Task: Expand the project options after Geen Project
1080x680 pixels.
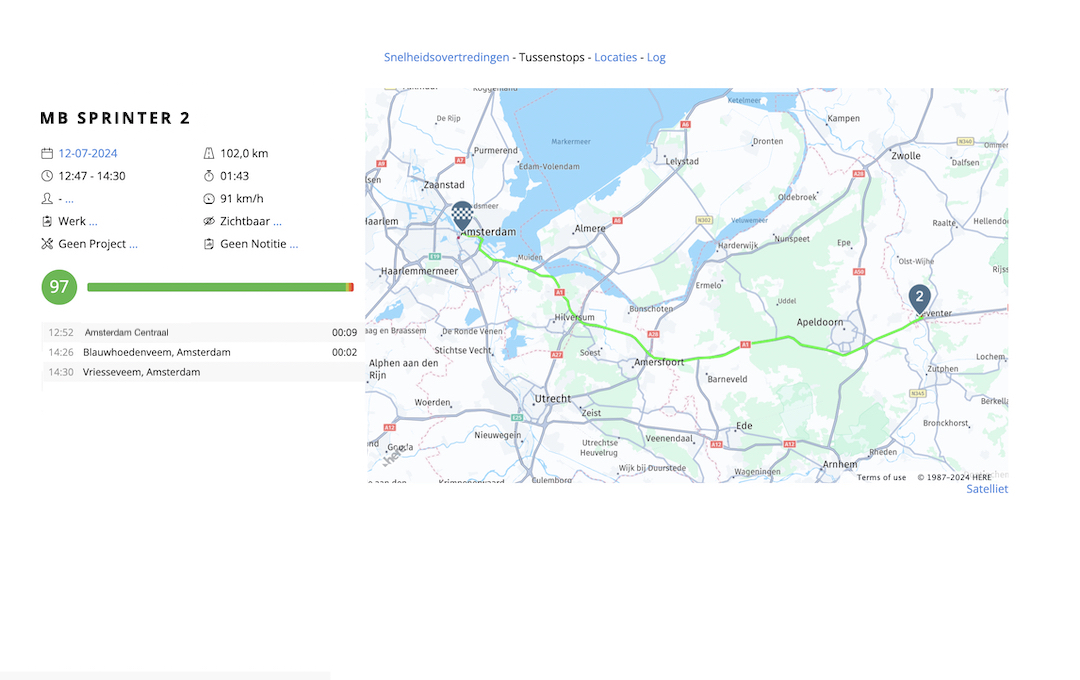Action: coord(133,244)
